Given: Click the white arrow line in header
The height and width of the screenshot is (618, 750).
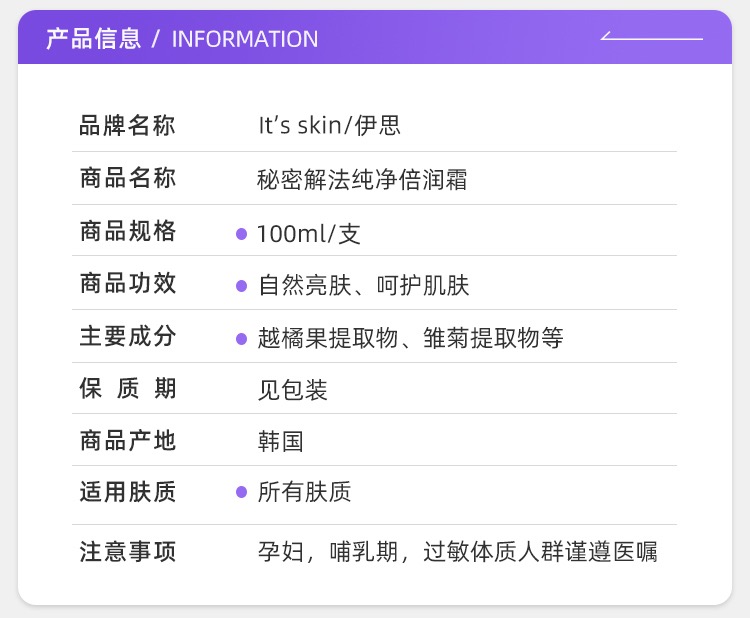Looking at the screenshot, I should point(651,38).
